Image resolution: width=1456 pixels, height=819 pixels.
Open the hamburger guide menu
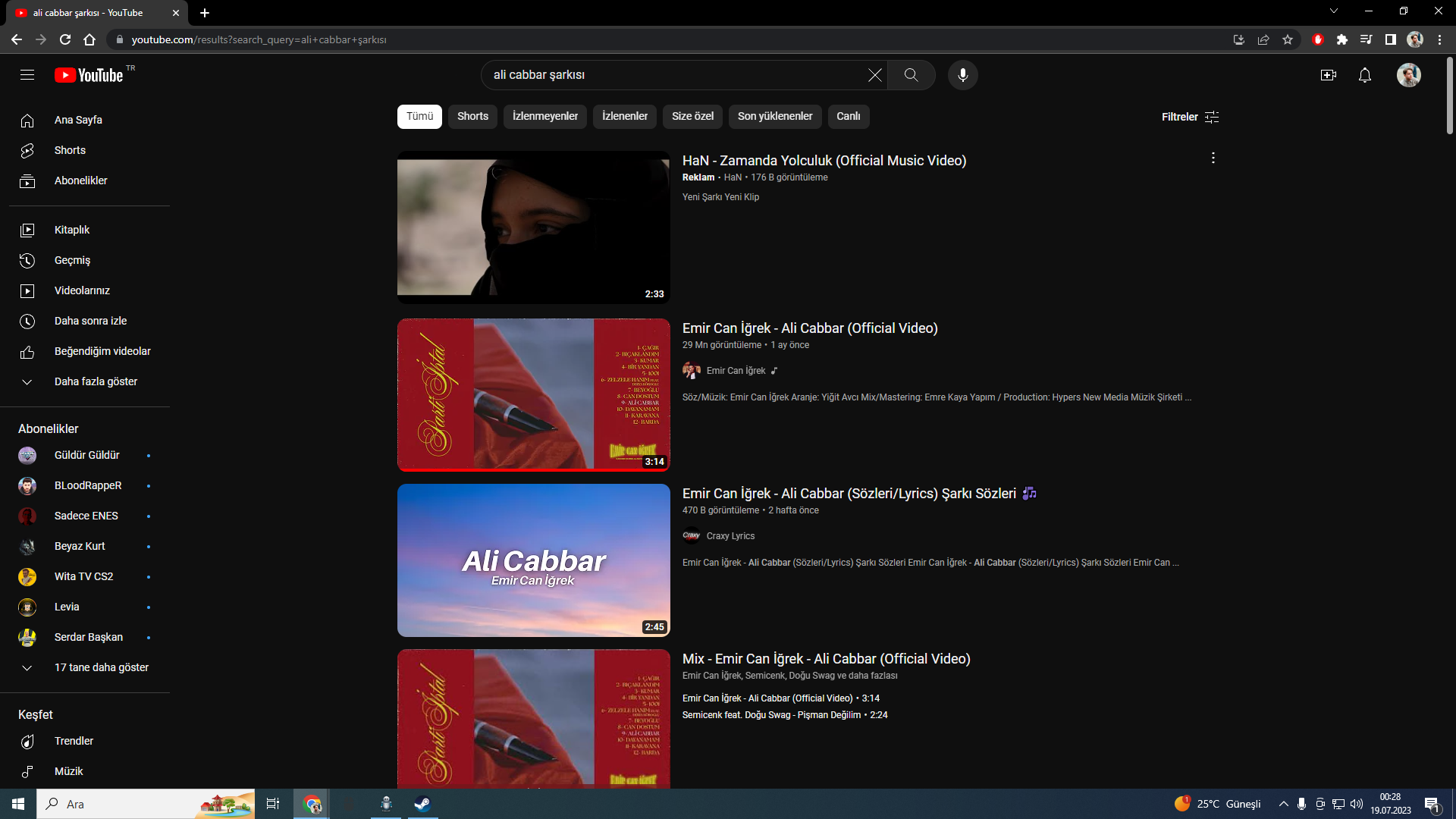pyautogui.click(x=27, y=75)
